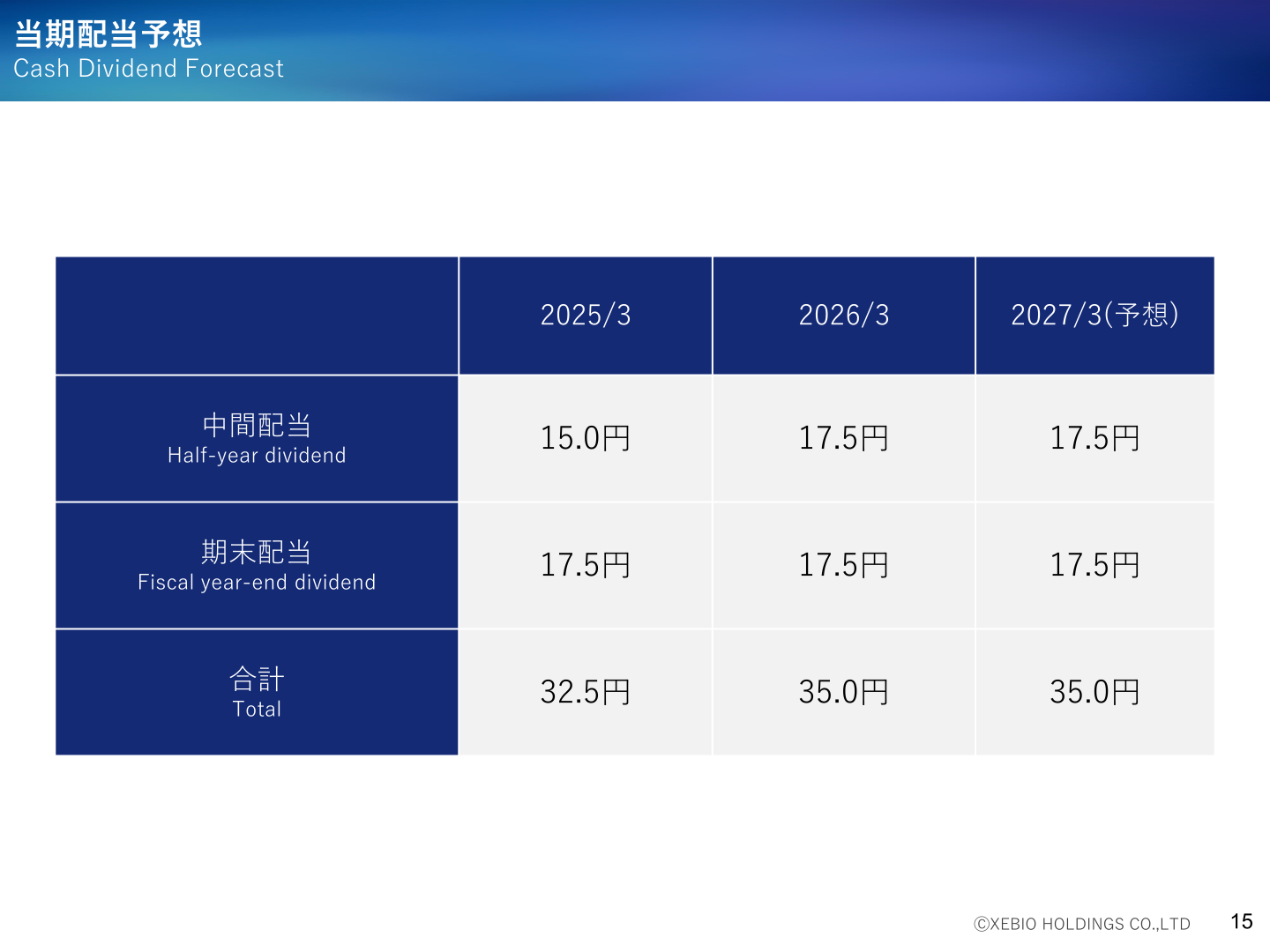
Task: Select page number 15
Action: (1242, 922)
